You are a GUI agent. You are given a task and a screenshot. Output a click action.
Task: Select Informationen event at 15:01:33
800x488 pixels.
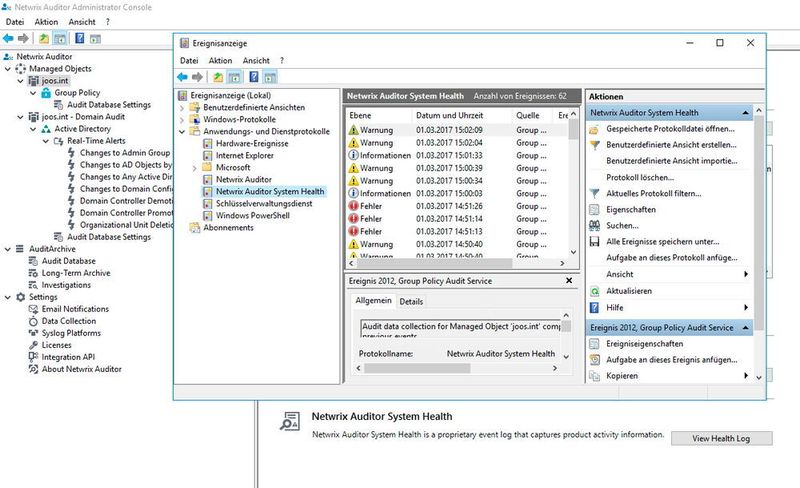457,155
